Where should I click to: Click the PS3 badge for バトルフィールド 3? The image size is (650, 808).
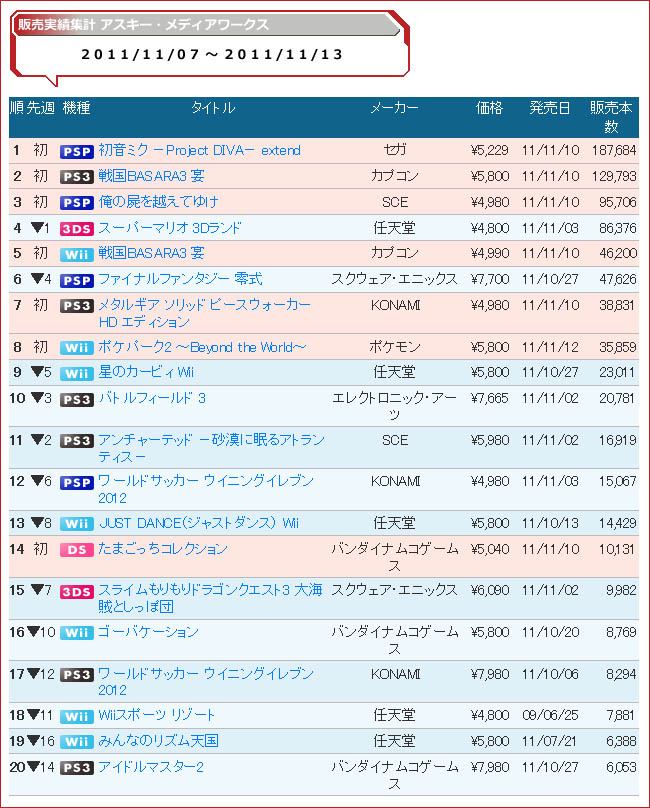click(x=77, y=399)
